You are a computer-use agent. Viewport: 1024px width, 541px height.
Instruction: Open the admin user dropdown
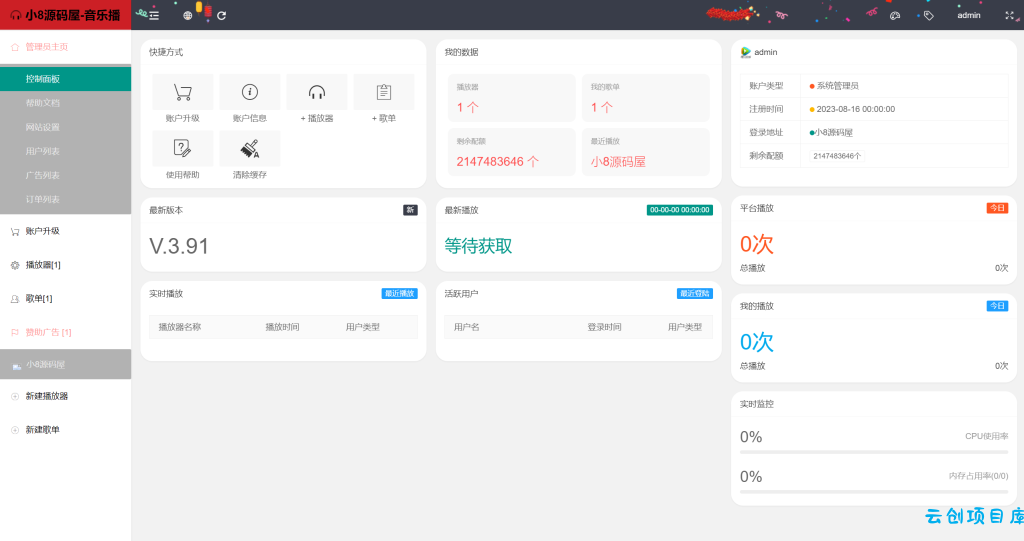(968, 15)
